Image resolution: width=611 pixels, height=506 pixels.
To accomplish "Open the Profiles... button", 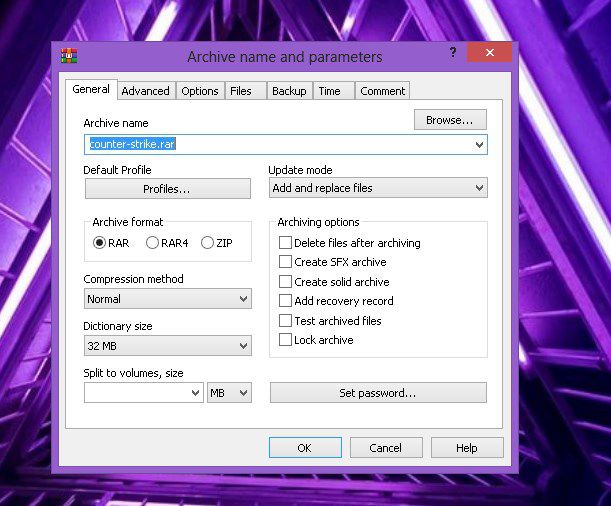I will coord(168,189).
